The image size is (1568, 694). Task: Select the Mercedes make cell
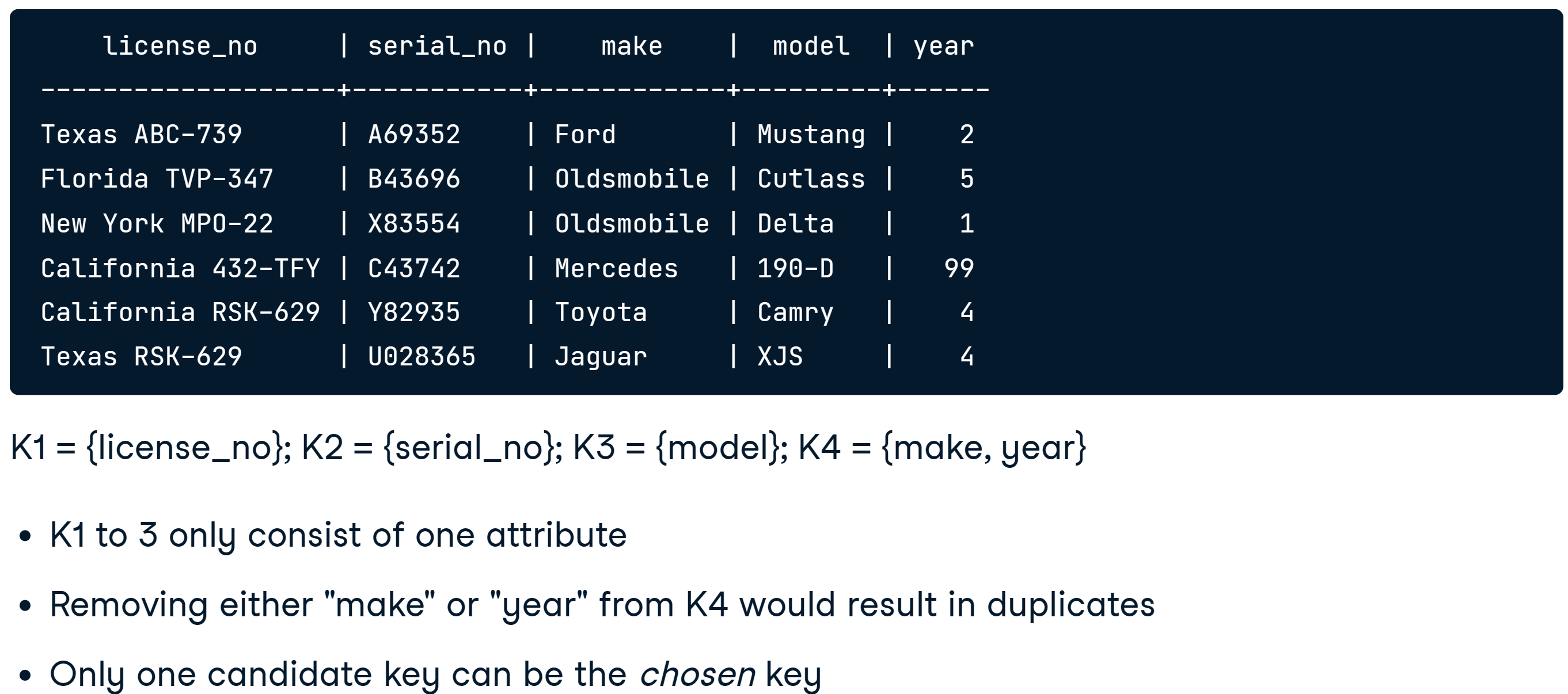tap(616, 268)
